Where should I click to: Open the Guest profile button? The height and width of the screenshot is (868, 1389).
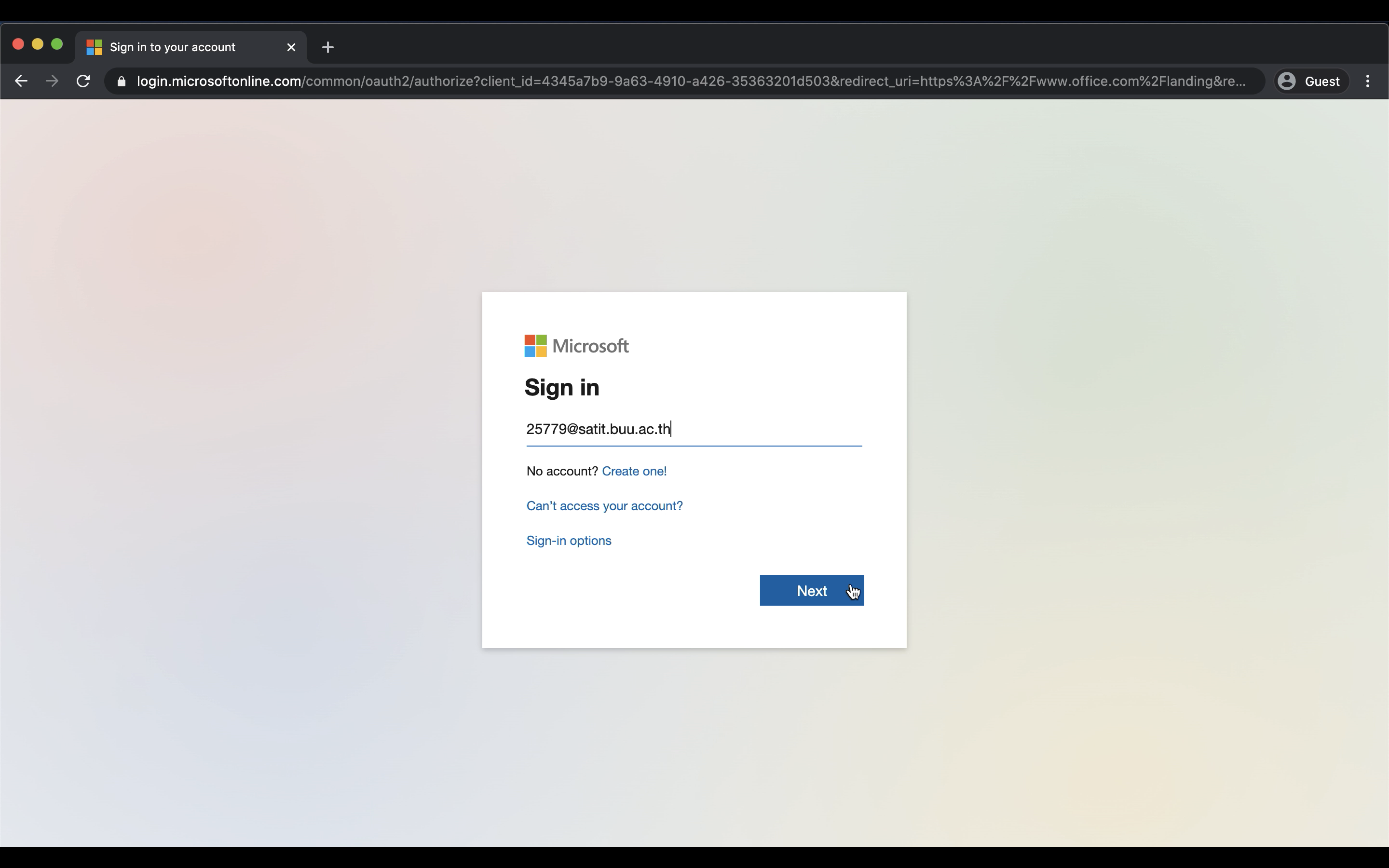pos(1311,81)
